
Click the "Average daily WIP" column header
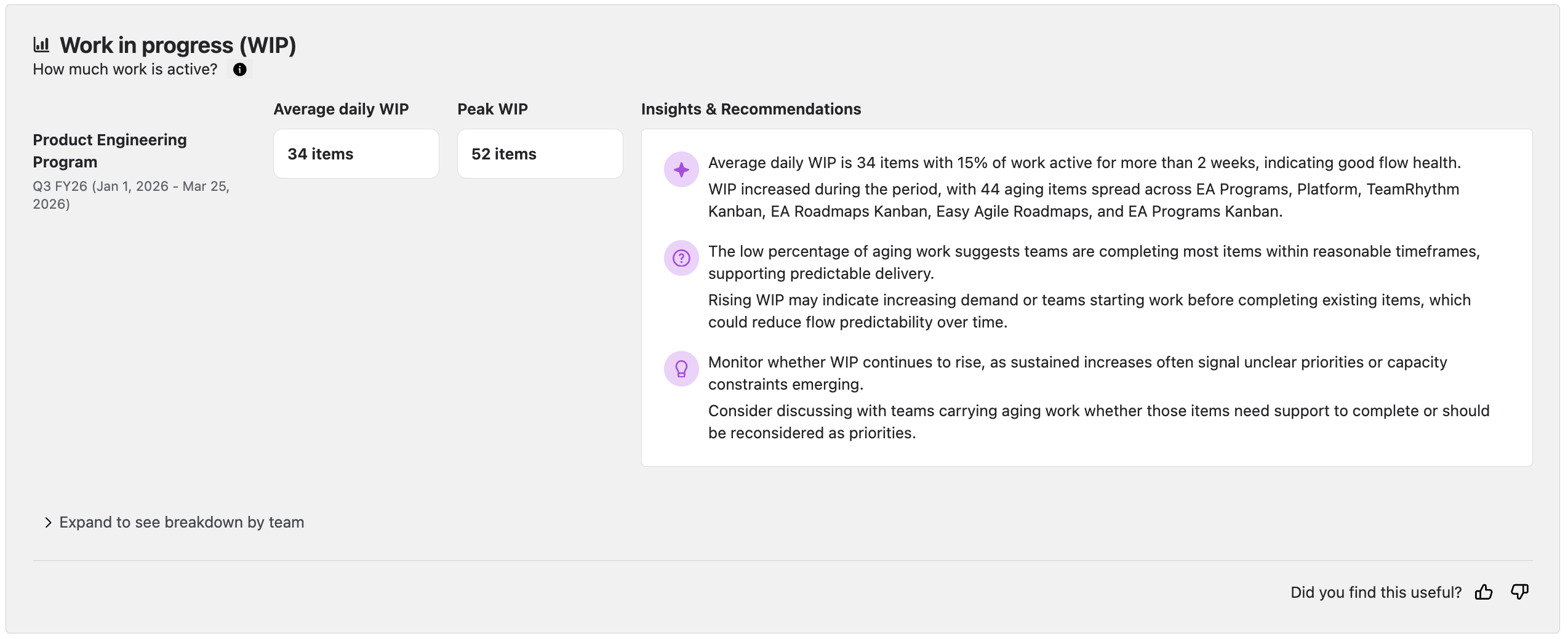coord(341,109)
